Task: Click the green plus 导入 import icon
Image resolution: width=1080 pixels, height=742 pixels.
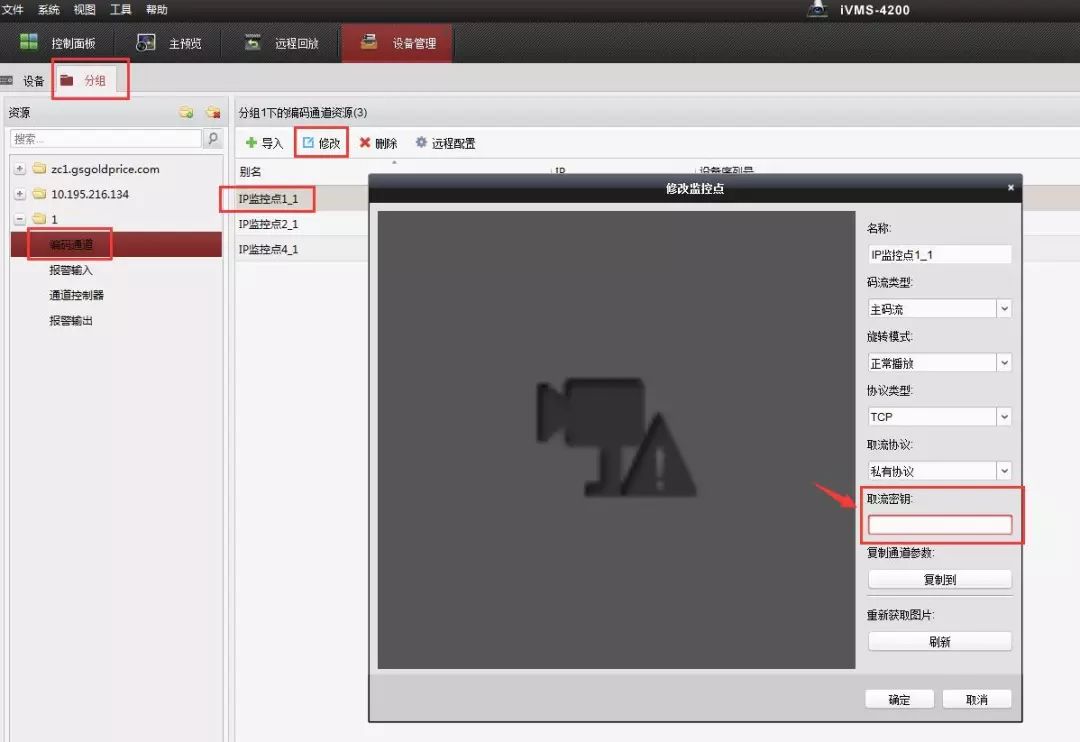Action: click(x=251, y=143)
